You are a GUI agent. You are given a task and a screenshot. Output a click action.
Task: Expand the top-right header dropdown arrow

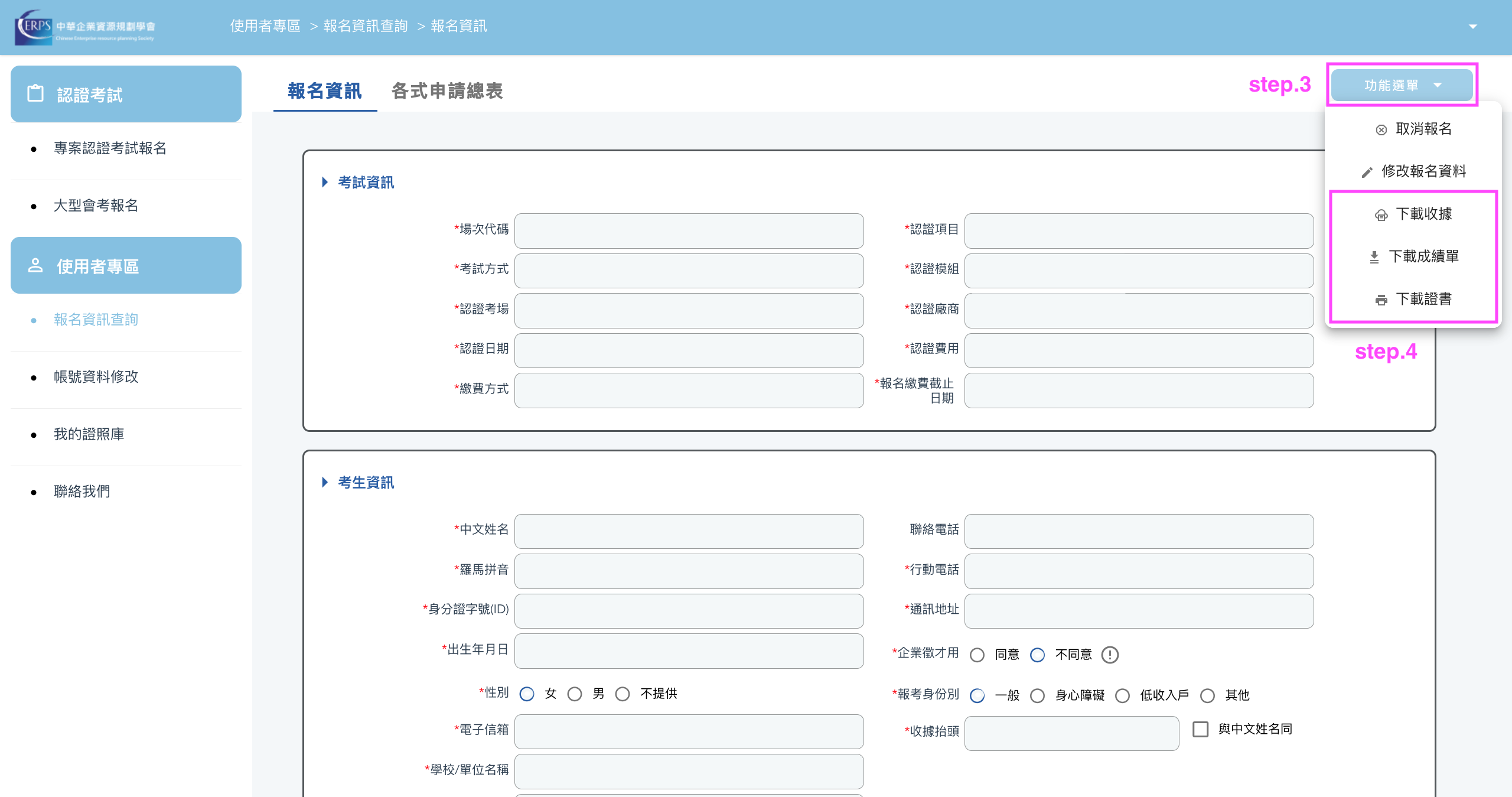point(1473,27)
